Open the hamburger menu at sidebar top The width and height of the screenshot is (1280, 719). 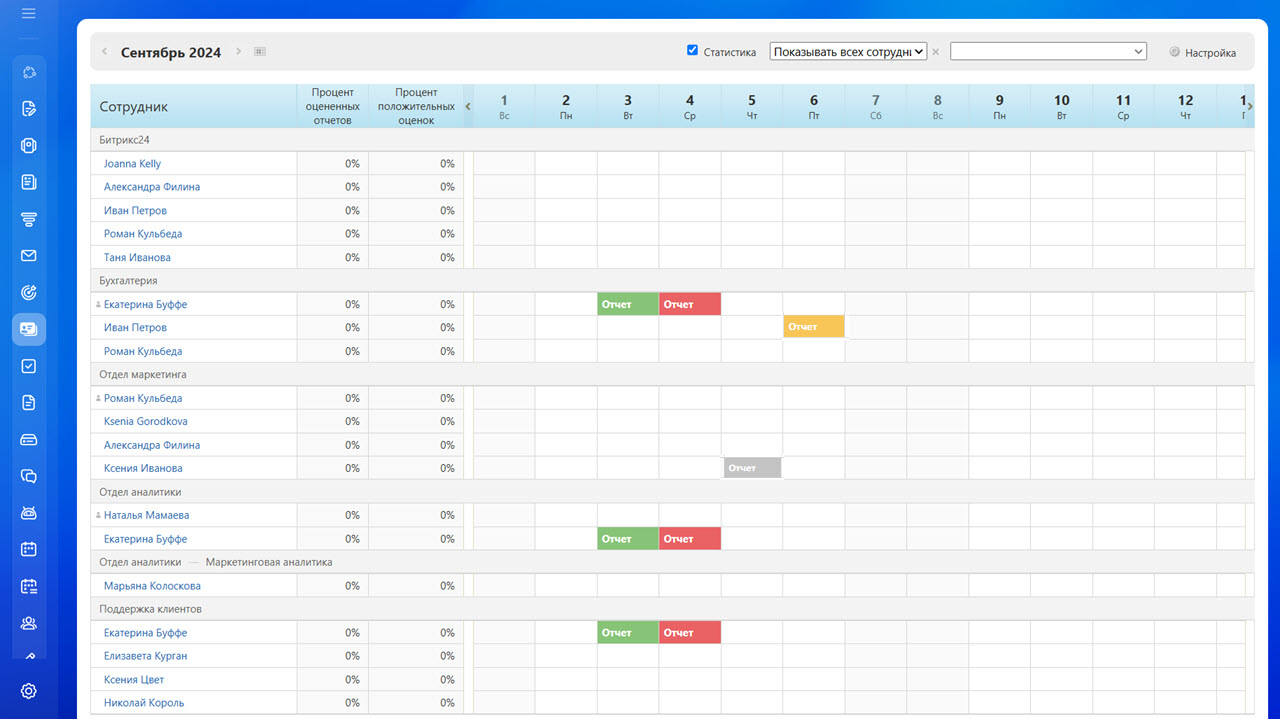[x=28, y=14]
